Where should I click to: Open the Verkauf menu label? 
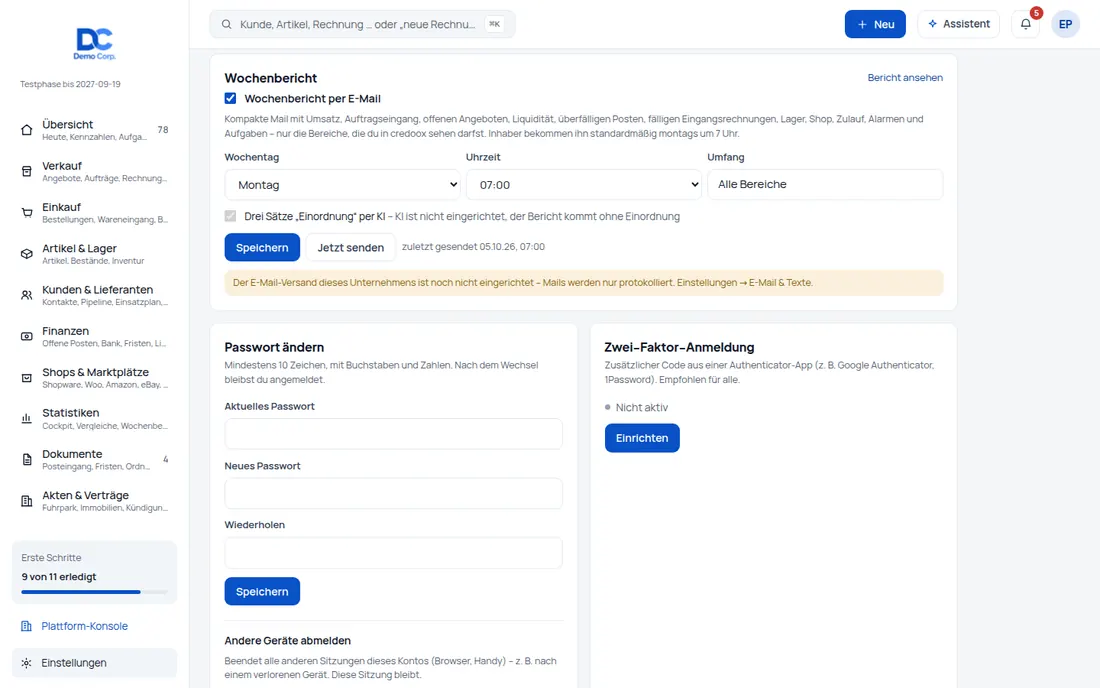coord(62,166)
